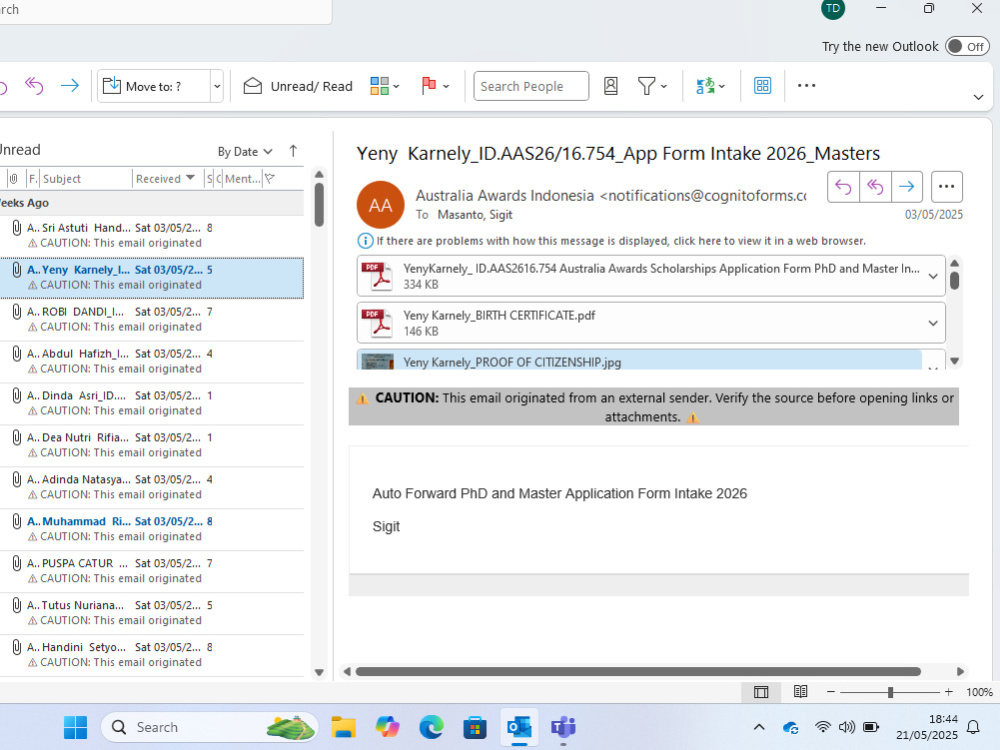This screenshot has height=750, width=1000.
Task: Open the By Date sort dropdown
Action: 245,152
